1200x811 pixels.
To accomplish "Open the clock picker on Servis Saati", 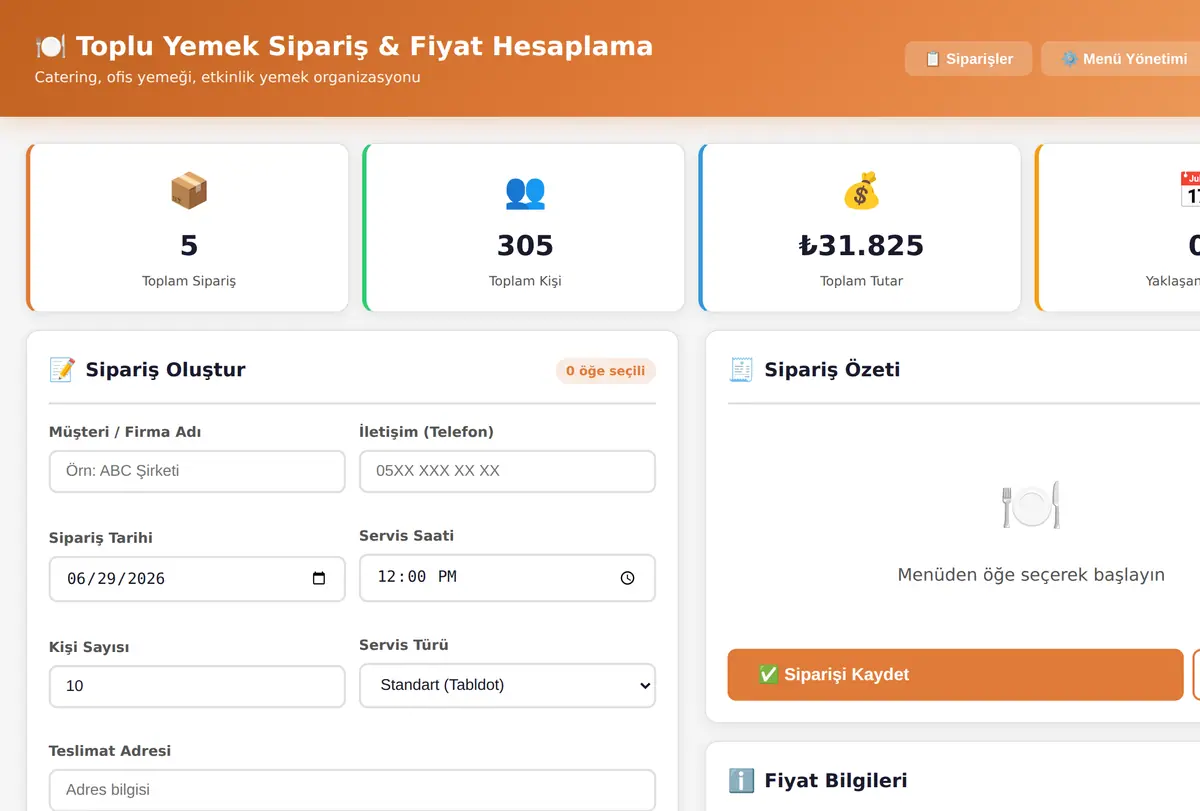I will [627, 578].
